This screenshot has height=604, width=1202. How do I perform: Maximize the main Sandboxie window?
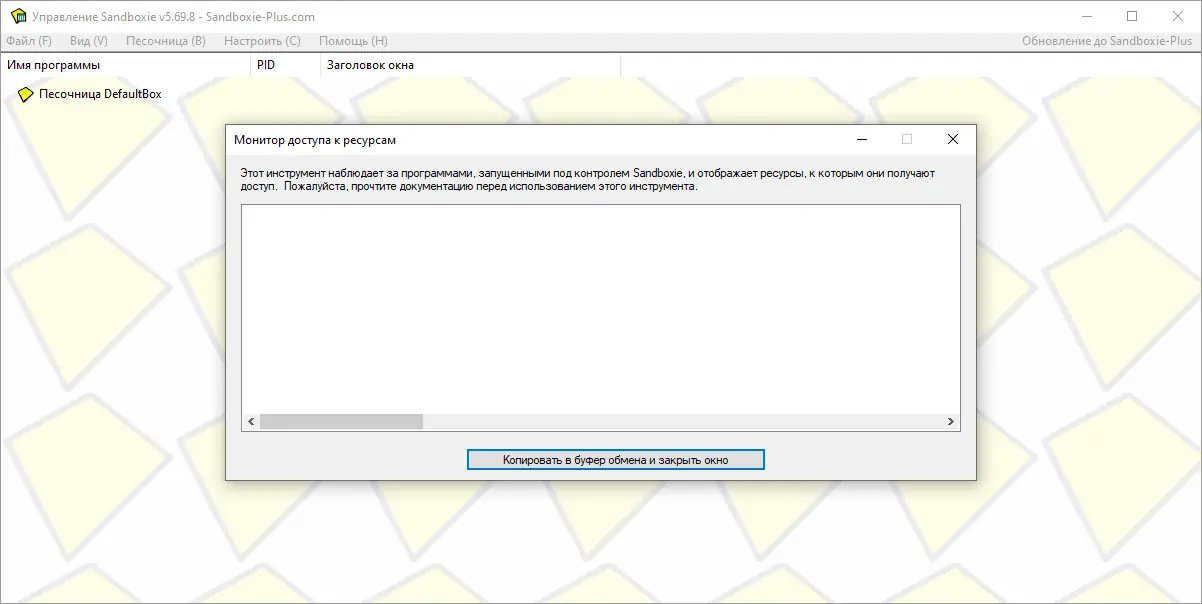click(x=1132, y=16)
